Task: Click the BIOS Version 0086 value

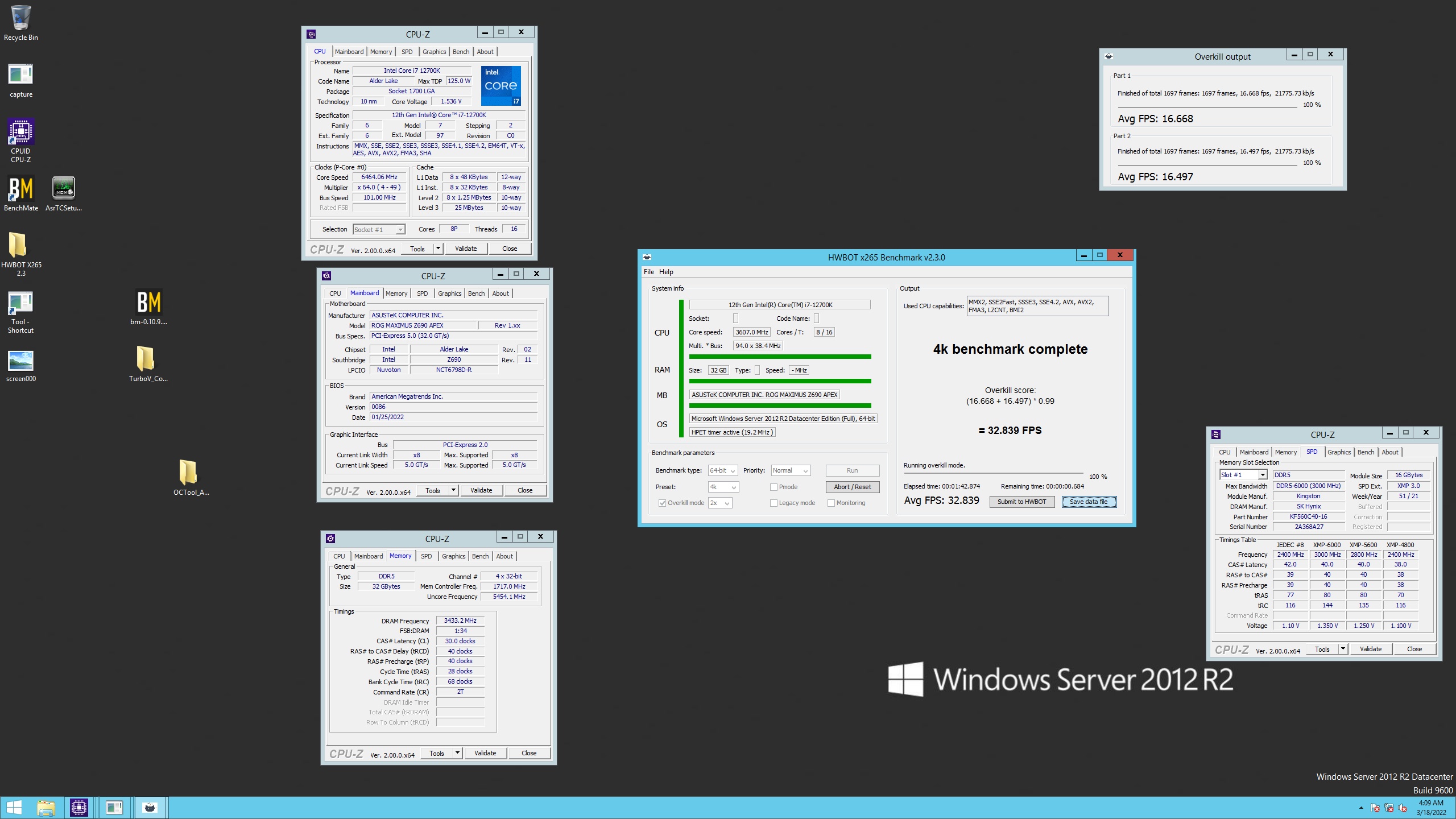Action: click(453, 407)
